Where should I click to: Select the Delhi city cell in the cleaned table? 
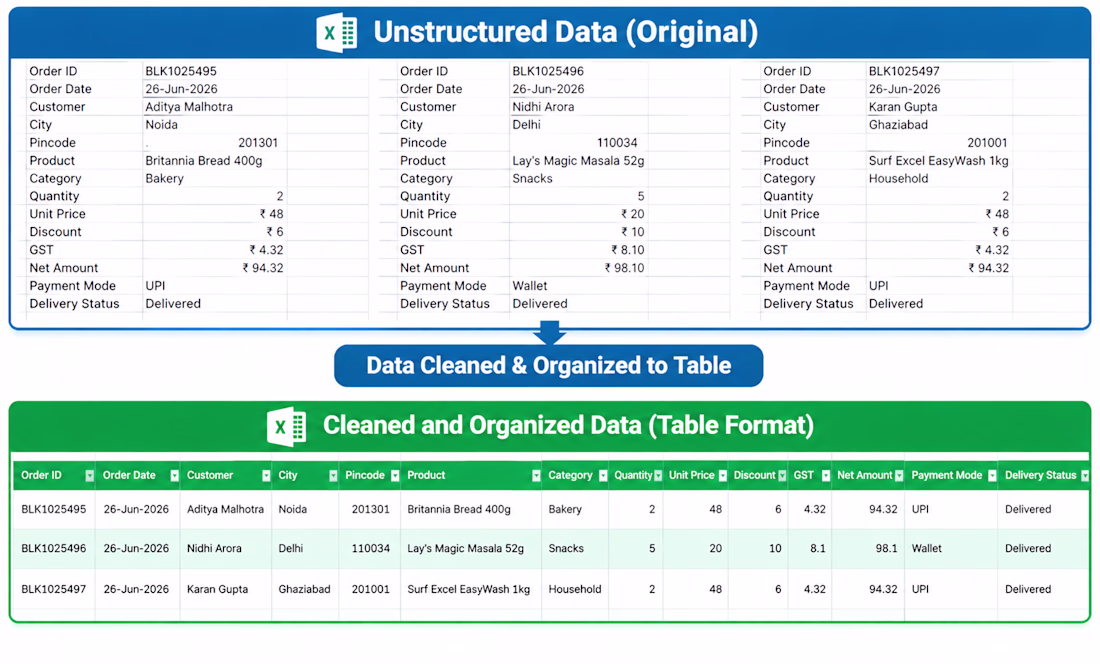click(x=290, y=549)
